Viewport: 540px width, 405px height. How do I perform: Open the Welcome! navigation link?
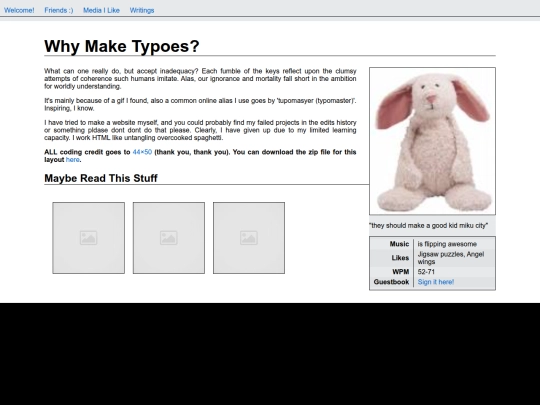point(19,10)
